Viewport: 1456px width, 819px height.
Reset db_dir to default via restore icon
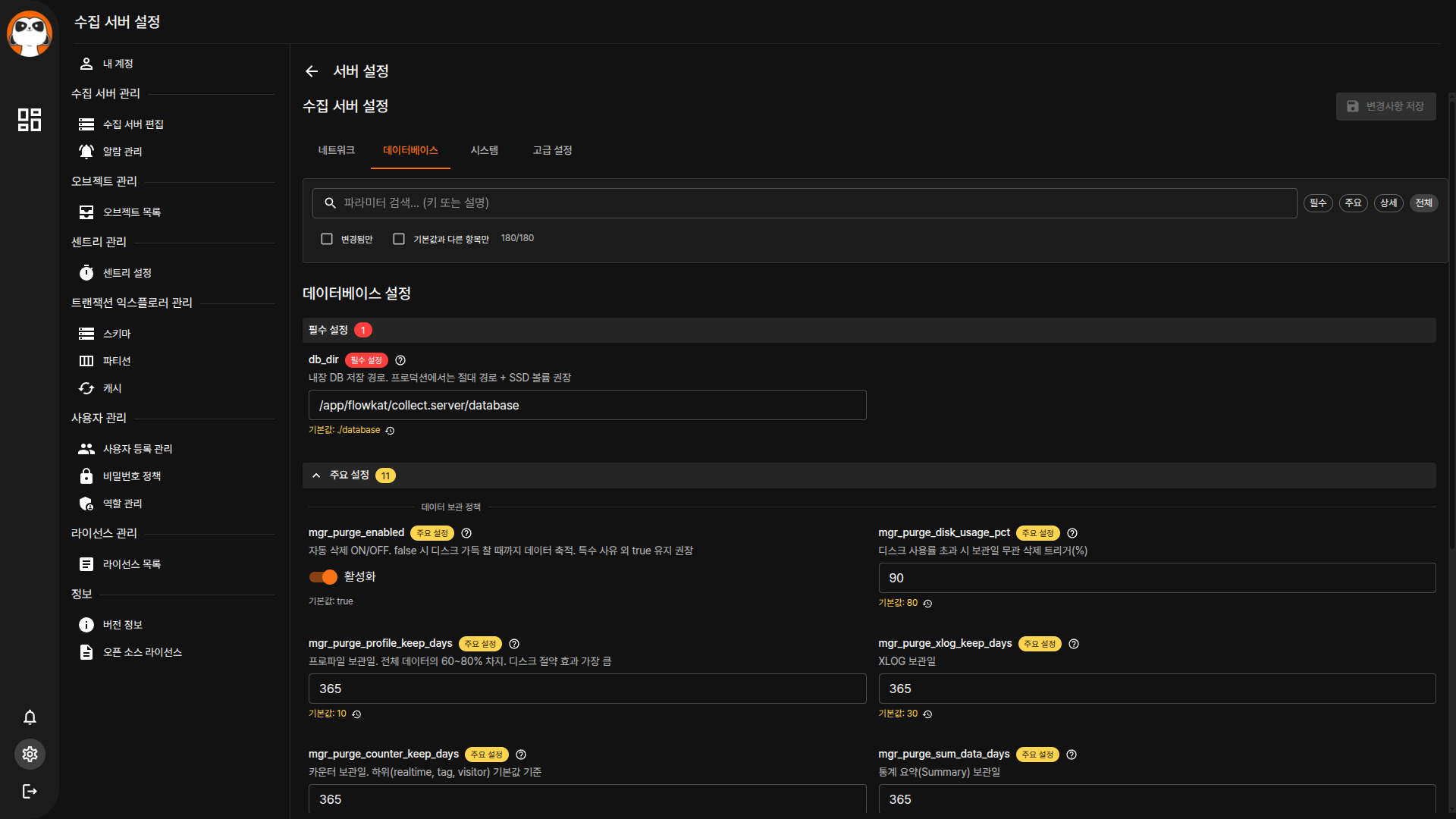click(x=390, y=431)
